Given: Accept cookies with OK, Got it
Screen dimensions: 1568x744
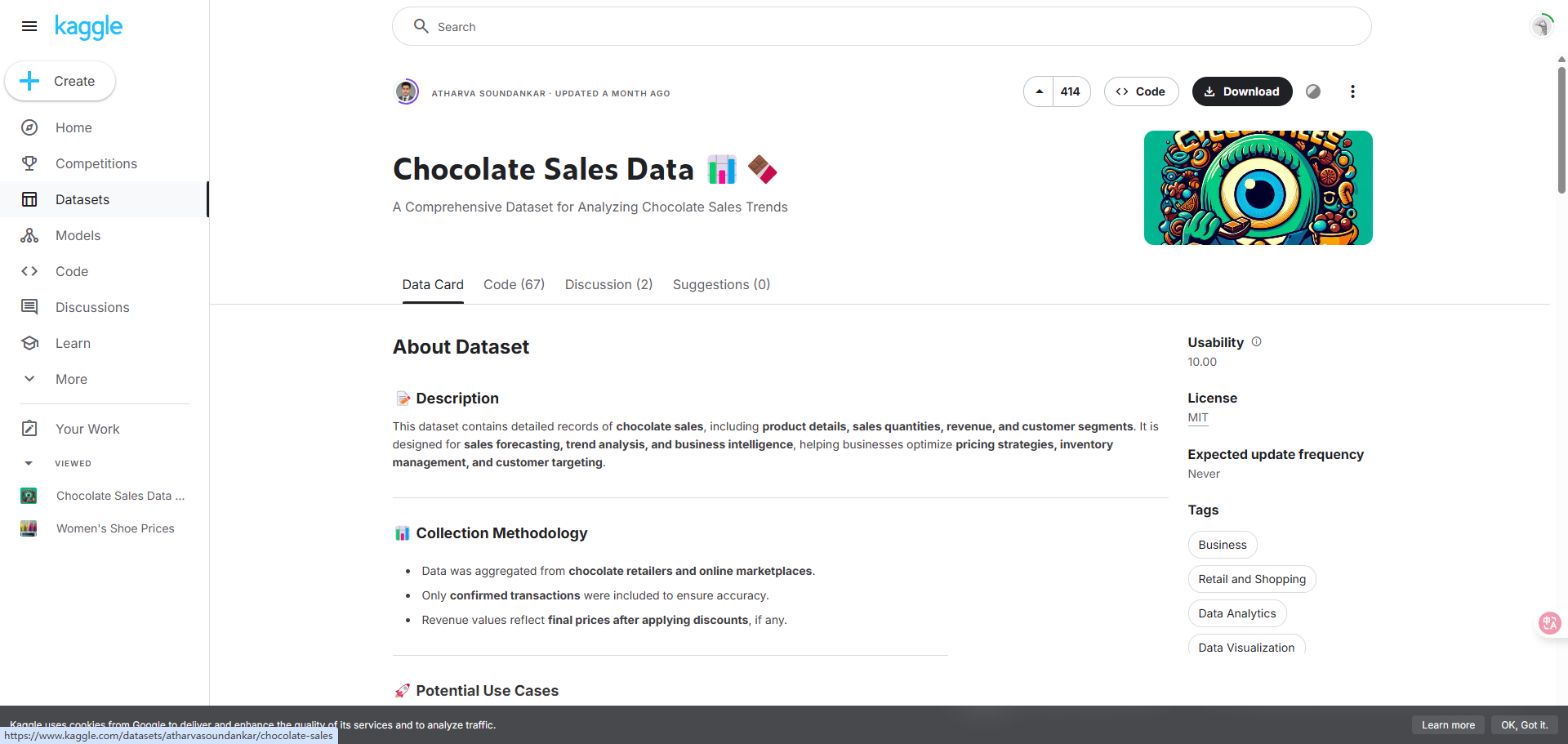Looking at the screenshot, I should (x=1524, y=725).
